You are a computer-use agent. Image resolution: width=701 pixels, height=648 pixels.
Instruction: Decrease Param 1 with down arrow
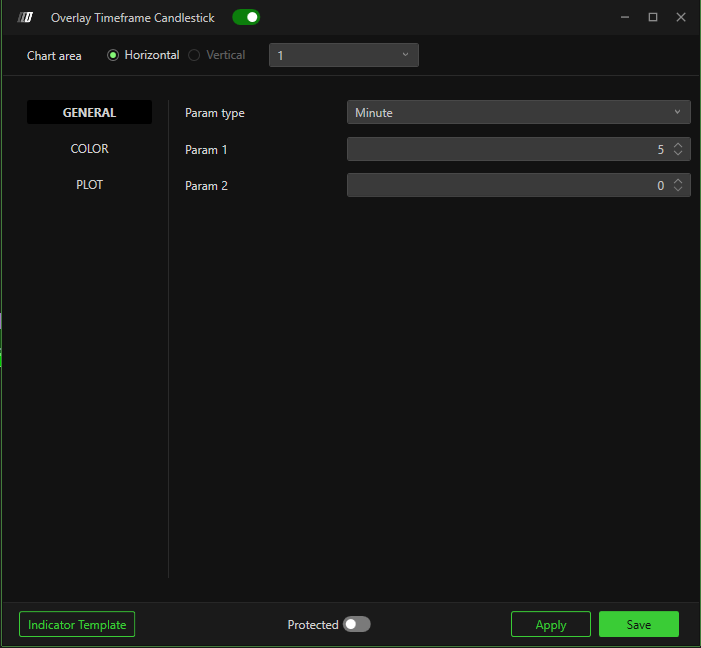[678, 154]
